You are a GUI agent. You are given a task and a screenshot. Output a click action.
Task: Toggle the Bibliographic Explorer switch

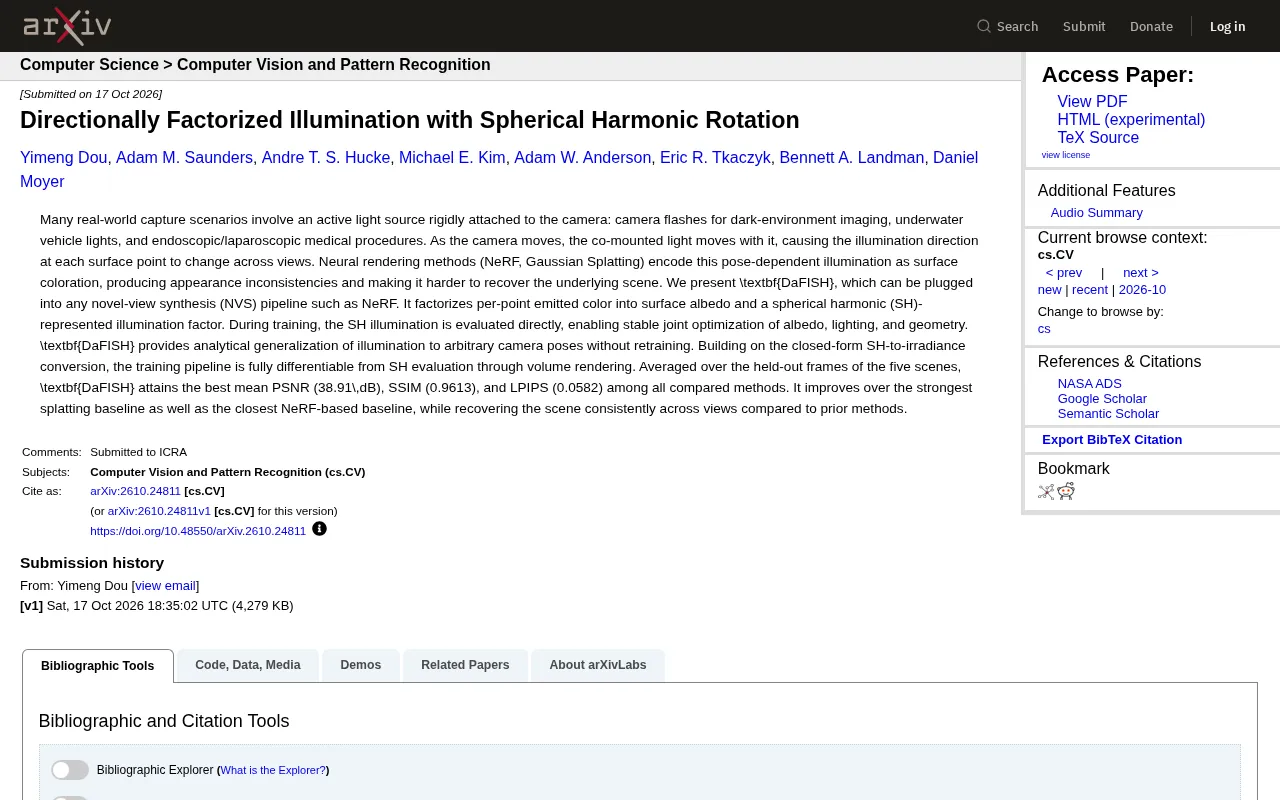pos(70,770)
